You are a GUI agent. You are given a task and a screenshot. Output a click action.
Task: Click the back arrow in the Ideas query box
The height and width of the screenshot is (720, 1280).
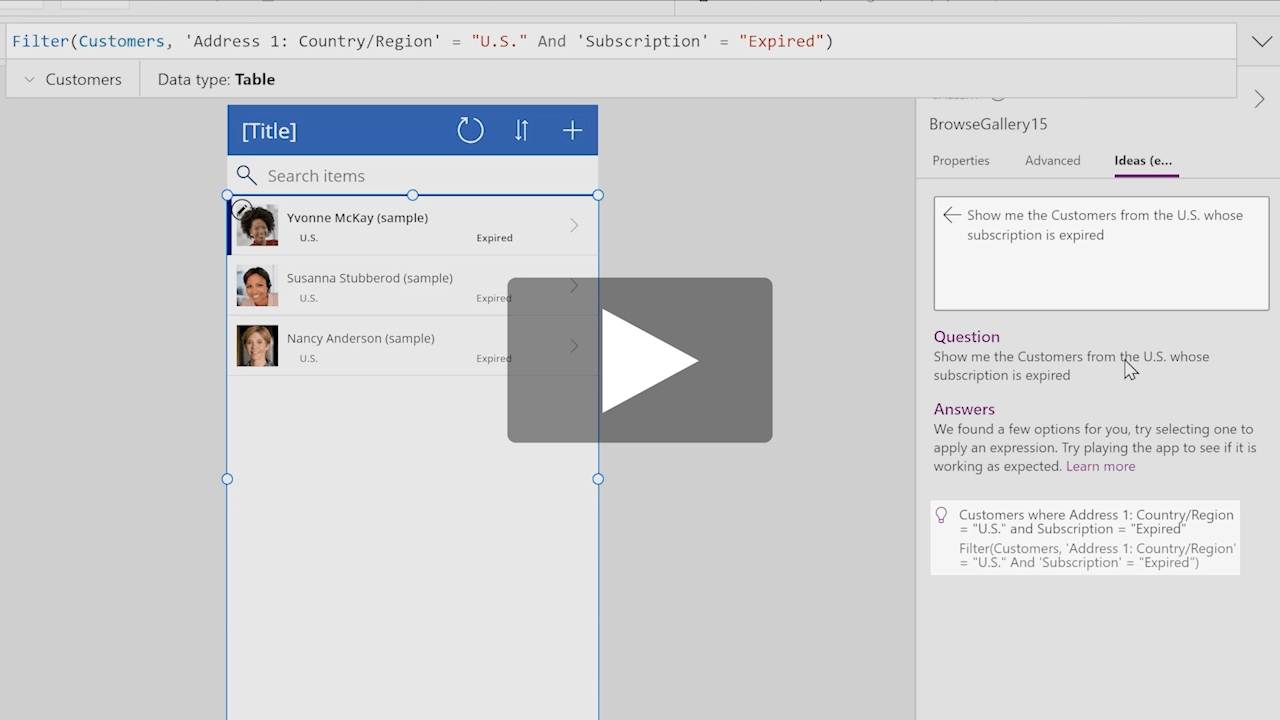951,215
